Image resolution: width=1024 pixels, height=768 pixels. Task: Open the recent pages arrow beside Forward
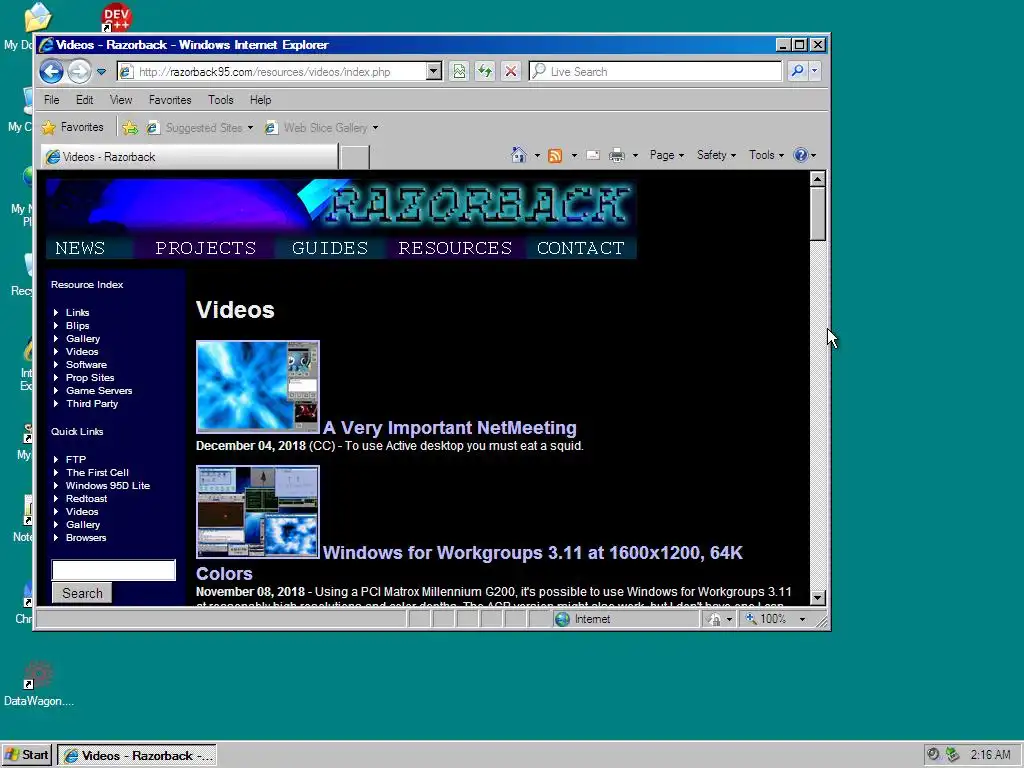[101, 72]
